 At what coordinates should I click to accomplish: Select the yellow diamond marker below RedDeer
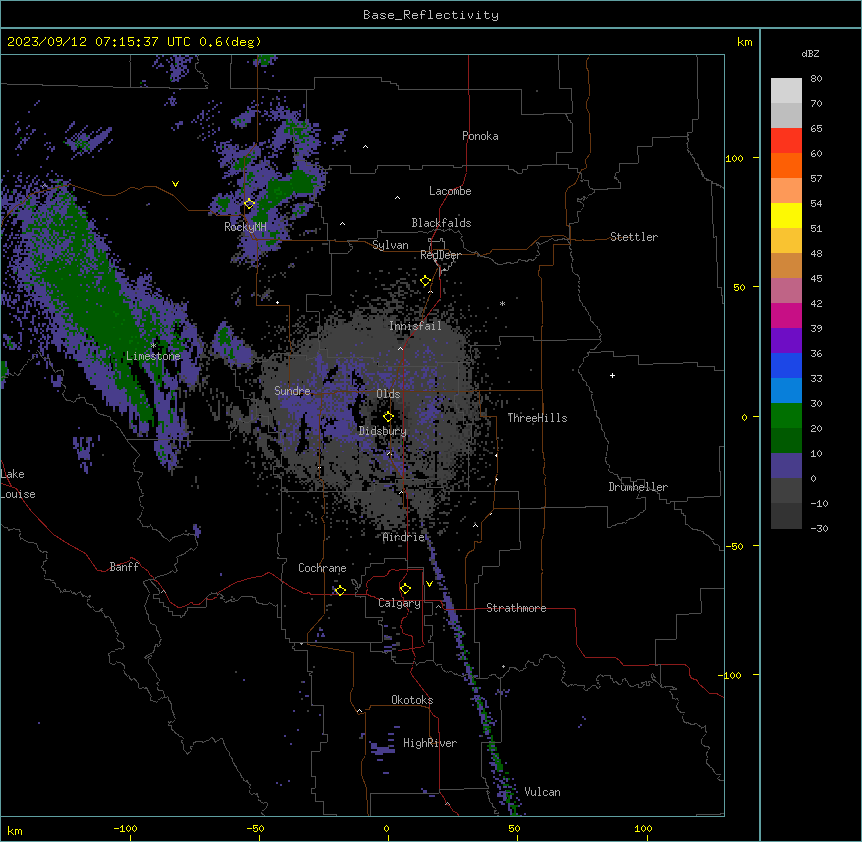click(426, 281)
